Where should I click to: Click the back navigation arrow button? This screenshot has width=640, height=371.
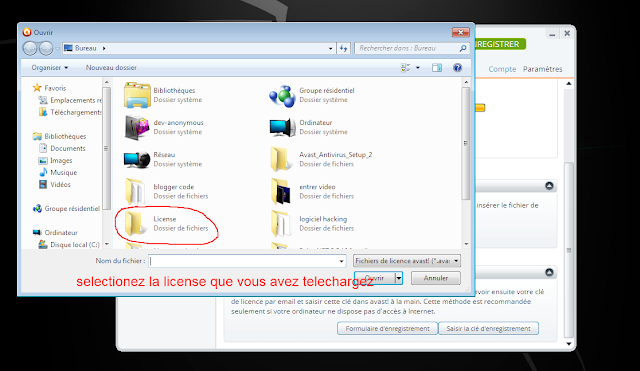[x=30, y=48]
